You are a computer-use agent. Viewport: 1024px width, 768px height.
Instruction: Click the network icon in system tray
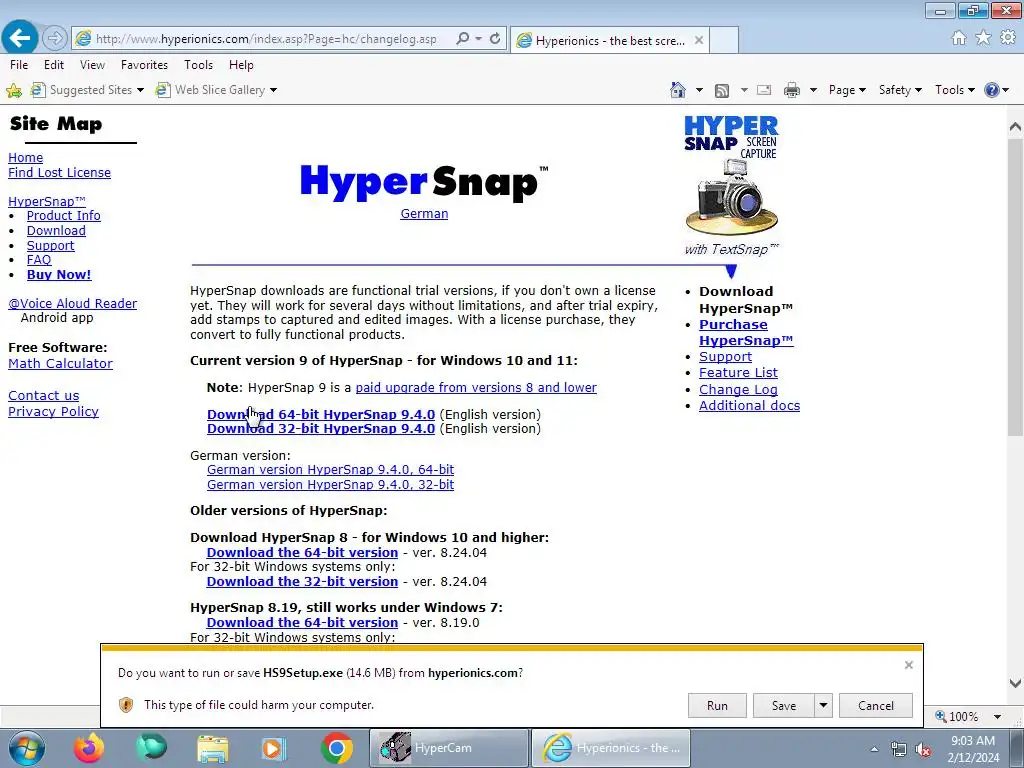point(899,750)
